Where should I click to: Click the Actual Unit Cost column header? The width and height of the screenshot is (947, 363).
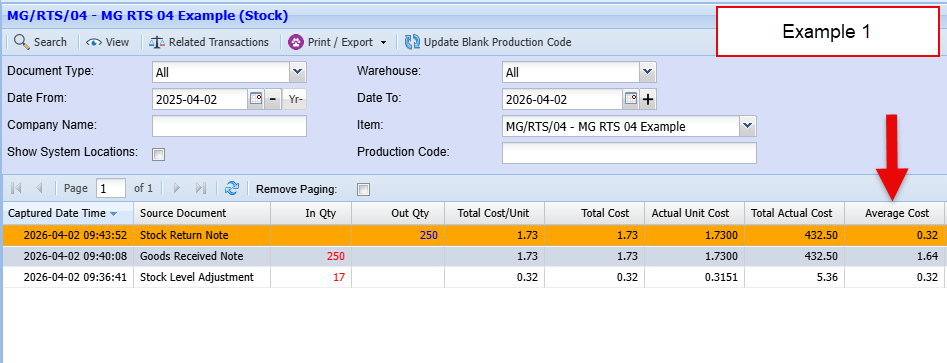click(694, 213)
